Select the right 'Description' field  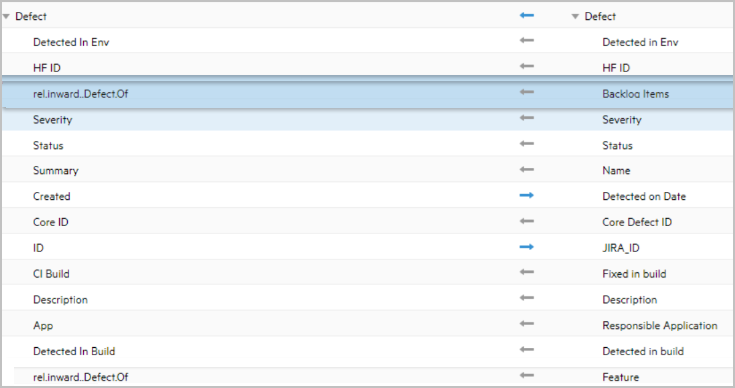[x=630, y=299]
